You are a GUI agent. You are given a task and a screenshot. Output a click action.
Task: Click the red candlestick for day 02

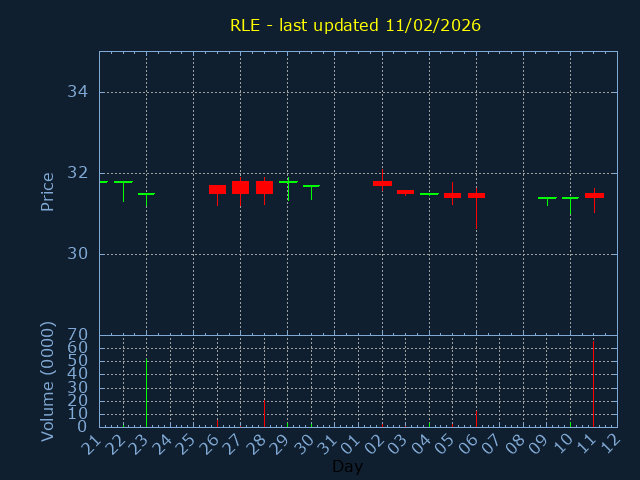point(382,183)
